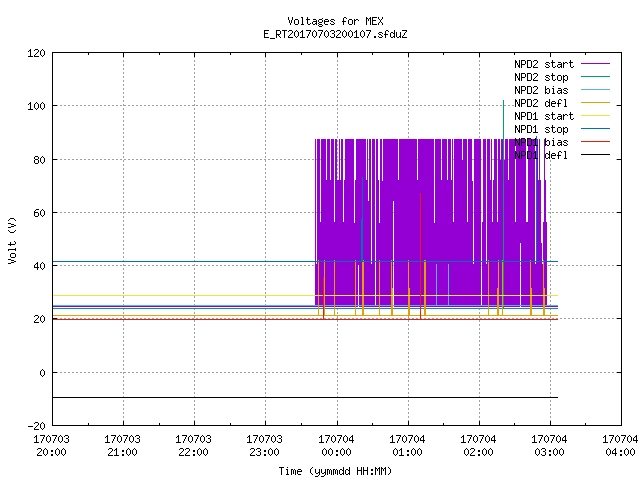
Task: Click the x-axis tick 170703 20:00
Action: click(51, 446)
